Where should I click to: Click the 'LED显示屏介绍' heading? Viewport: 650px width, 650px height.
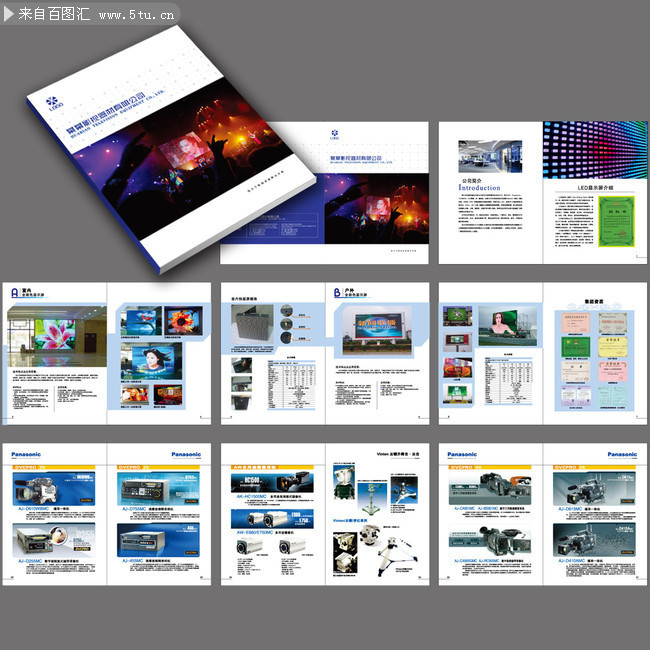click(x=595, y=187)
